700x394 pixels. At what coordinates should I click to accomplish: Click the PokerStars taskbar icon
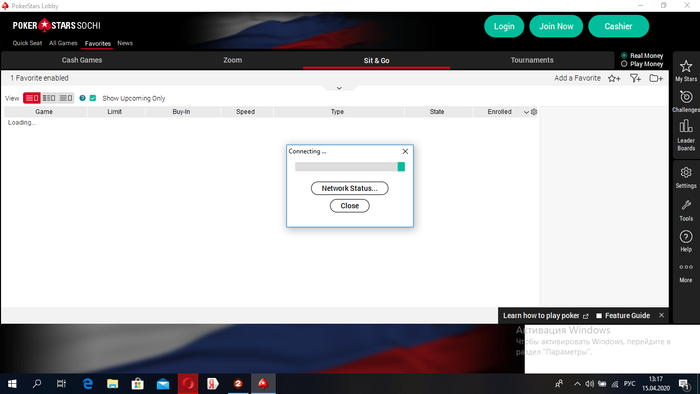coord(263,383)
